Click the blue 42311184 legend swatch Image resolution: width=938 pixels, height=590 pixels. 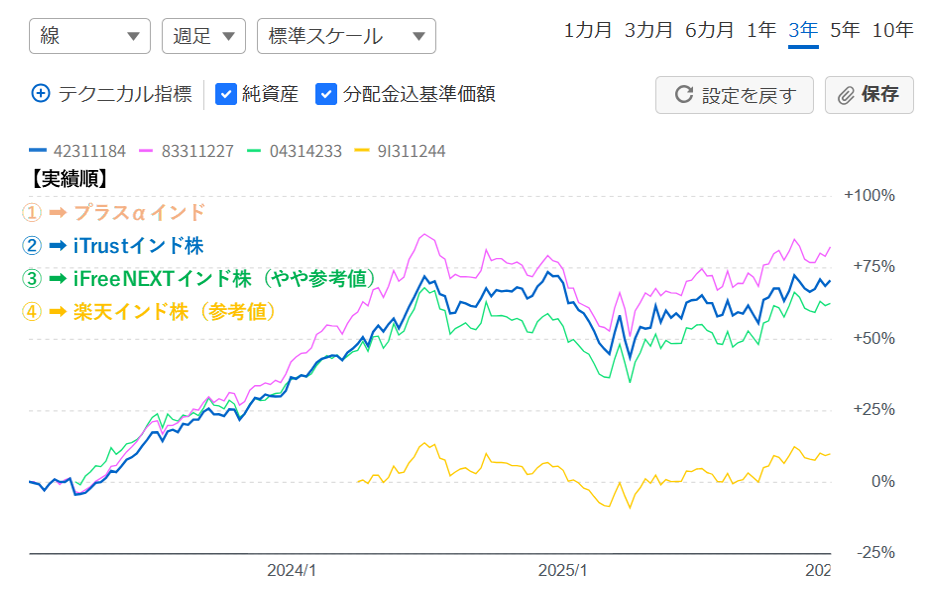[x=39, y=151]
